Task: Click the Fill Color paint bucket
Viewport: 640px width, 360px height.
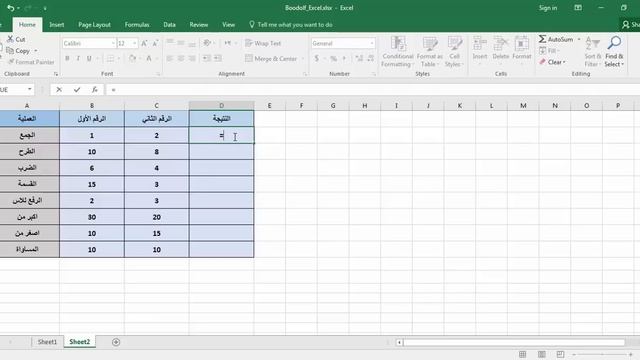Action: 132,59
